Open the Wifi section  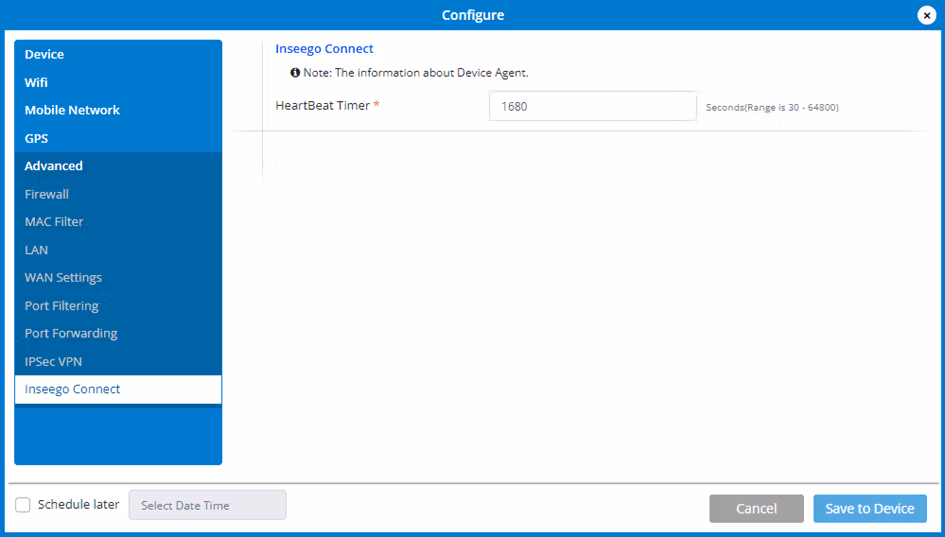pos(118,83)
